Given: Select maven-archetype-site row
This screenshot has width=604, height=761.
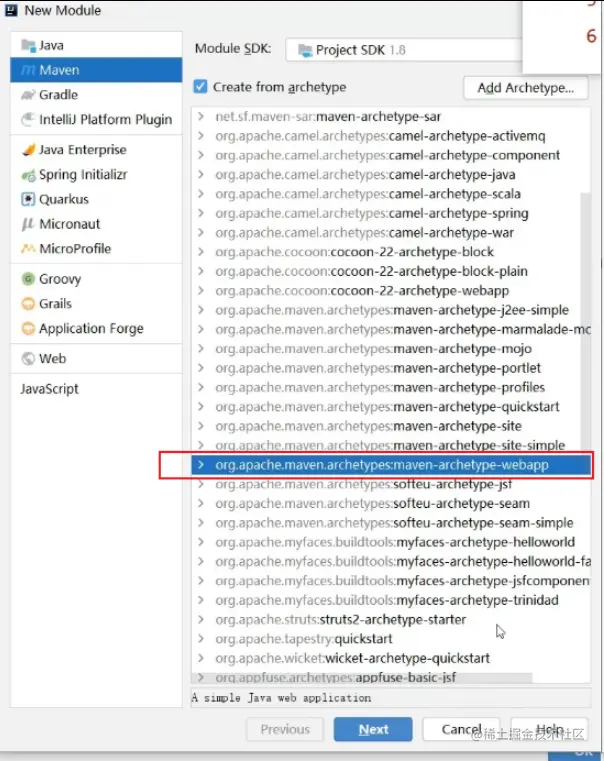Looking at the screenshot, I should click(391, 426).
